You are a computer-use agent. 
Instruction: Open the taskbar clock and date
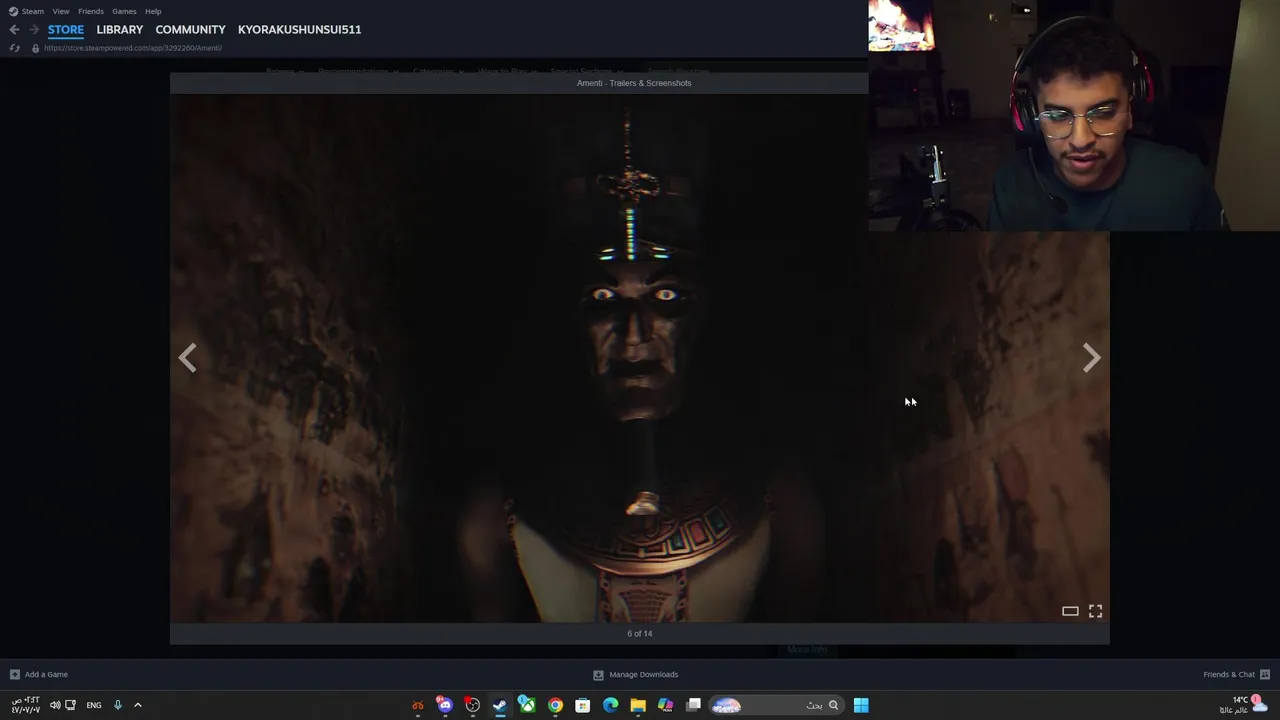[x=25, y=705]
